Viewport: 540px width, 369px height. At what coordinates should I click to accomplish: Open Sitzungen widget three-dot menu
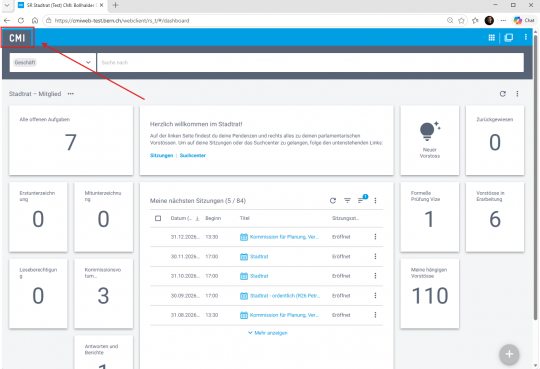tap(375, 201)
